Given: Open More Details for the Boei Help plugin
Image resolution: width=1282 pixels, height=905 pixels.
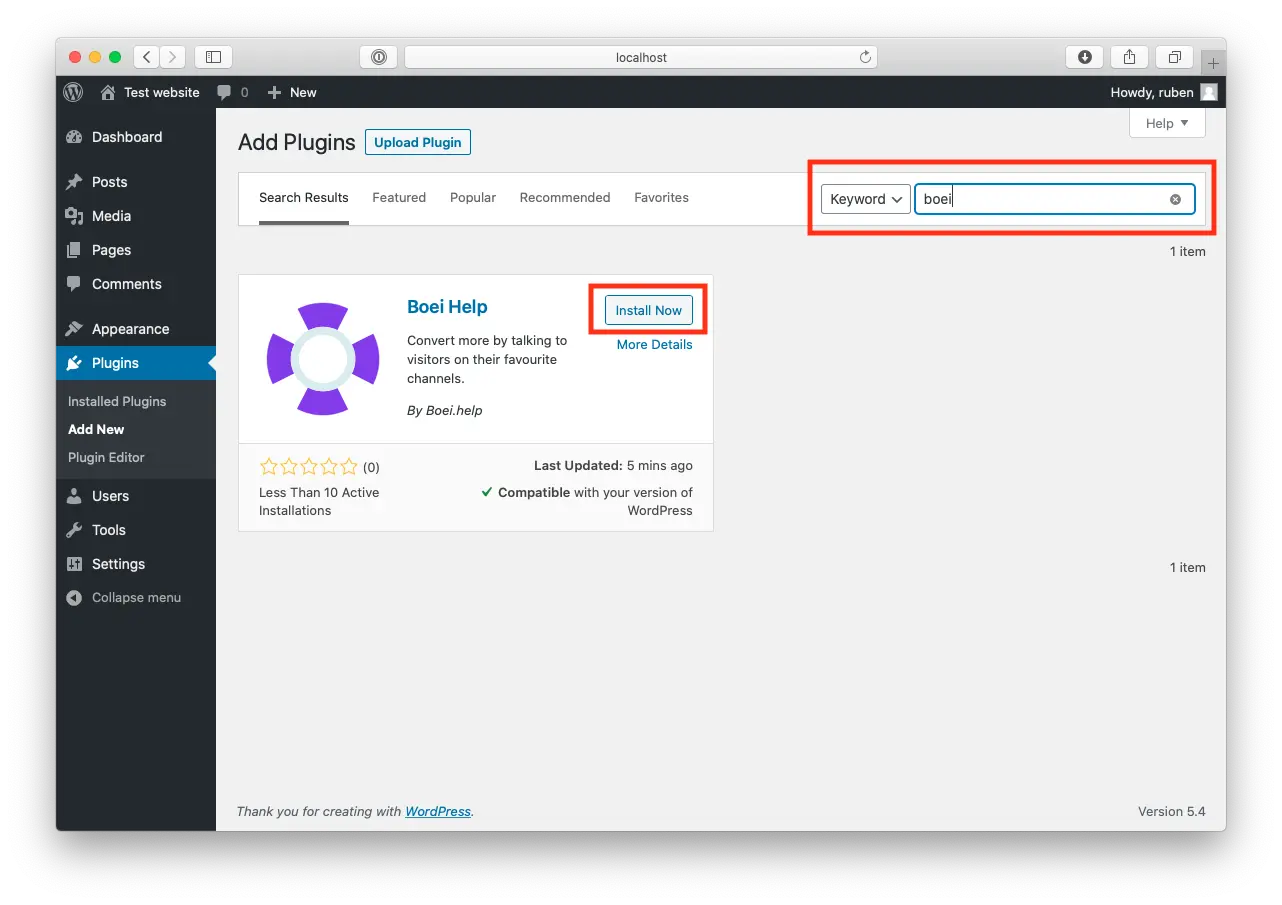Looking at the screenshot, I should tap(655, 344).
